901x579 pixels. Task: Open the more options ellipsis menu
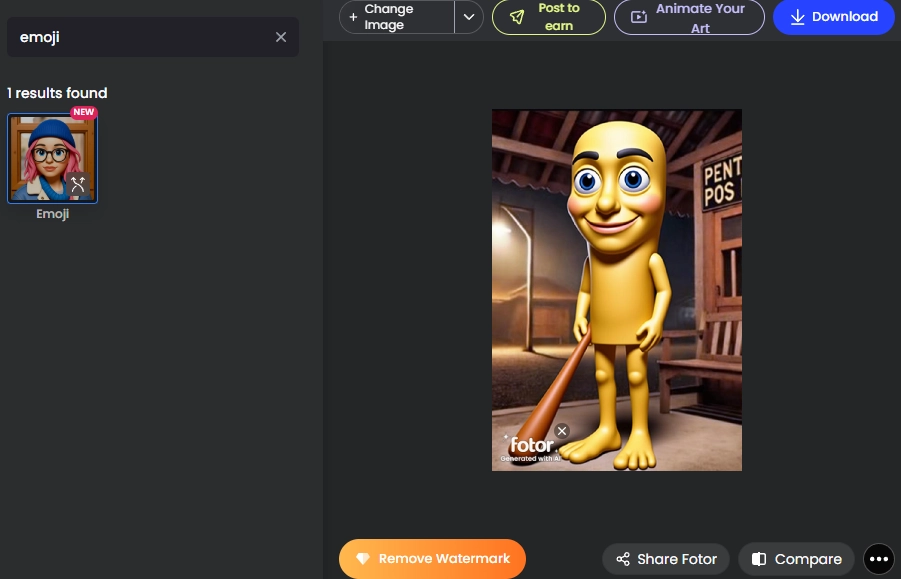tap(878, 559)
